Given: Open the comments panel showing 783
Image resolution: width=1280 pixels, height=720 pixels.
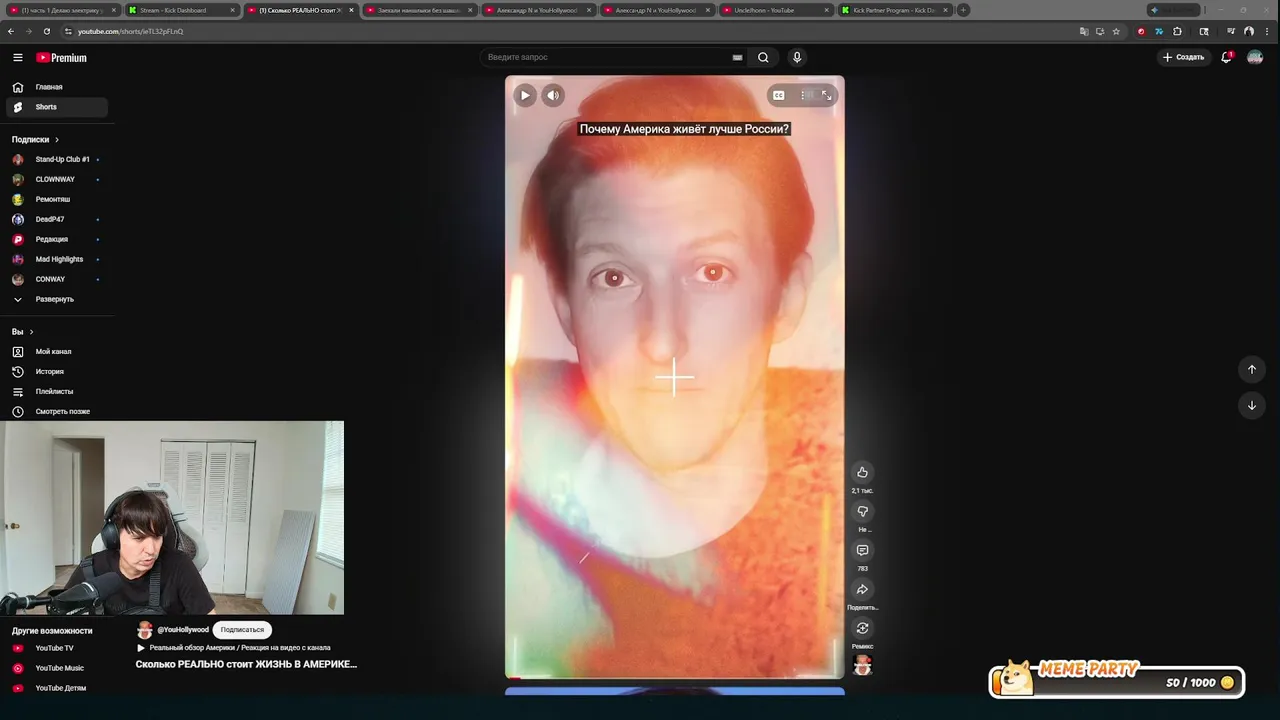Looking at the screenshot, I should click(x=862, y=550).
